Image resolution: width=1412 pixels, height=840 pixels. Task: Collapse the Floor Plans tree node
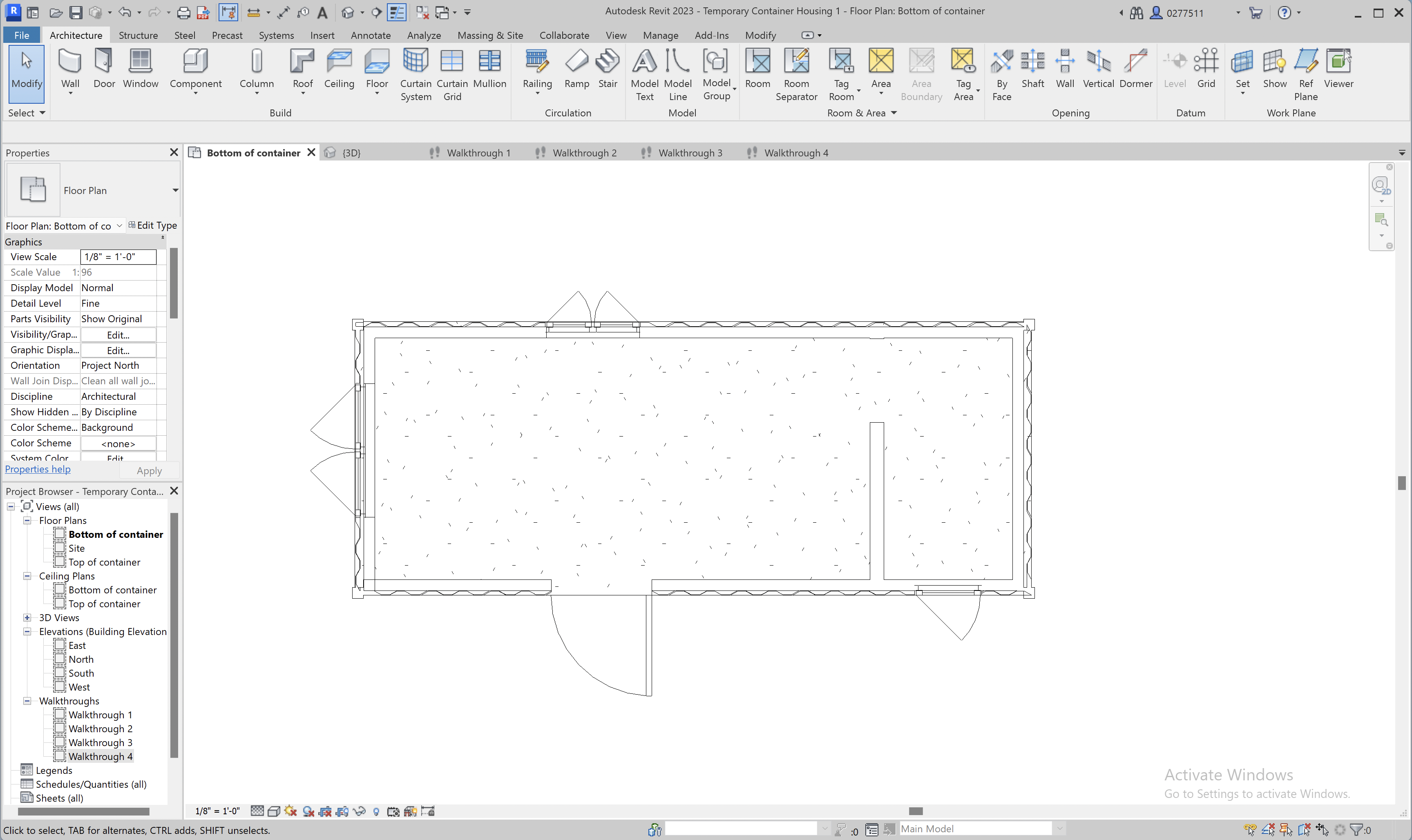27,520
